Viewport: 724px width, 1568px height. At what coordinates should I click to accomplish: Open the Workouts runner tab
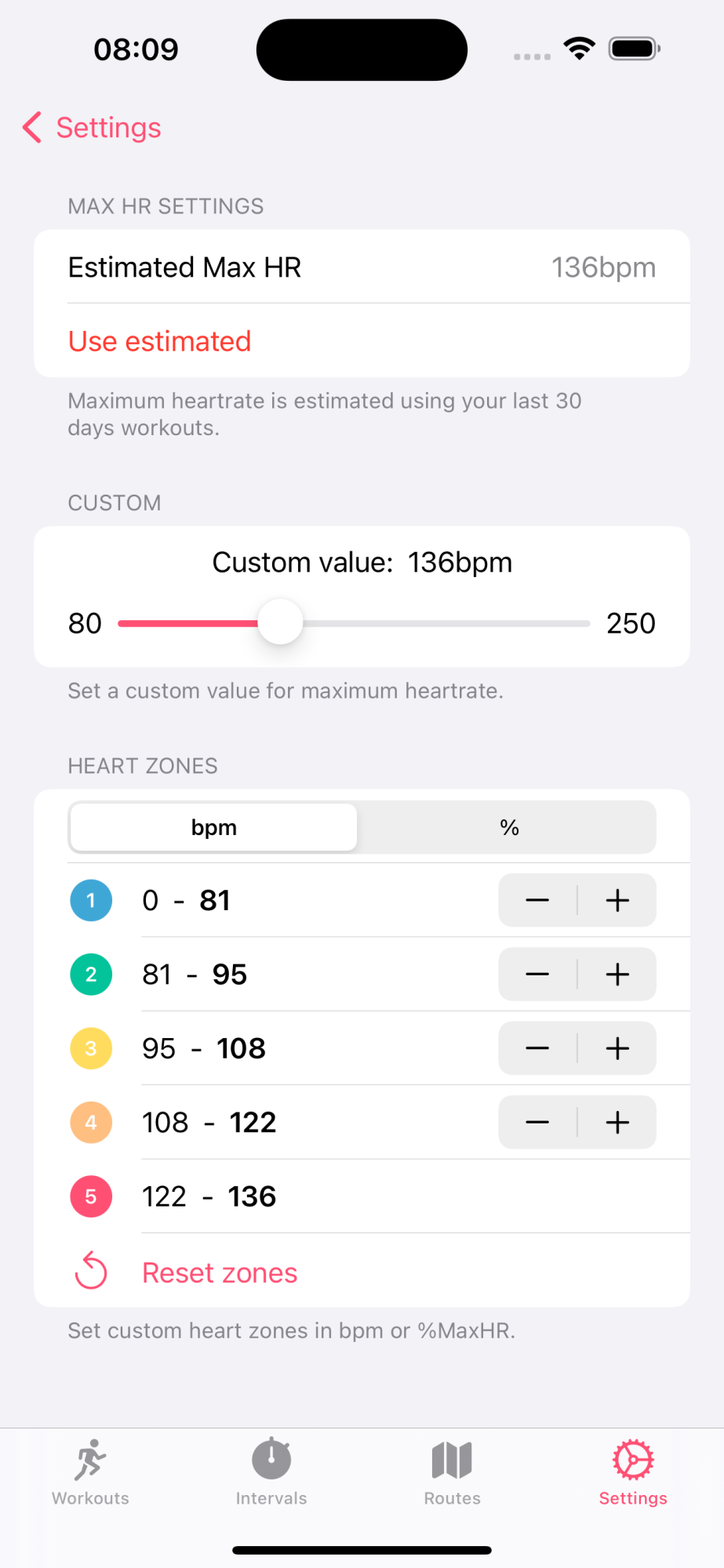click(90, 1472)
